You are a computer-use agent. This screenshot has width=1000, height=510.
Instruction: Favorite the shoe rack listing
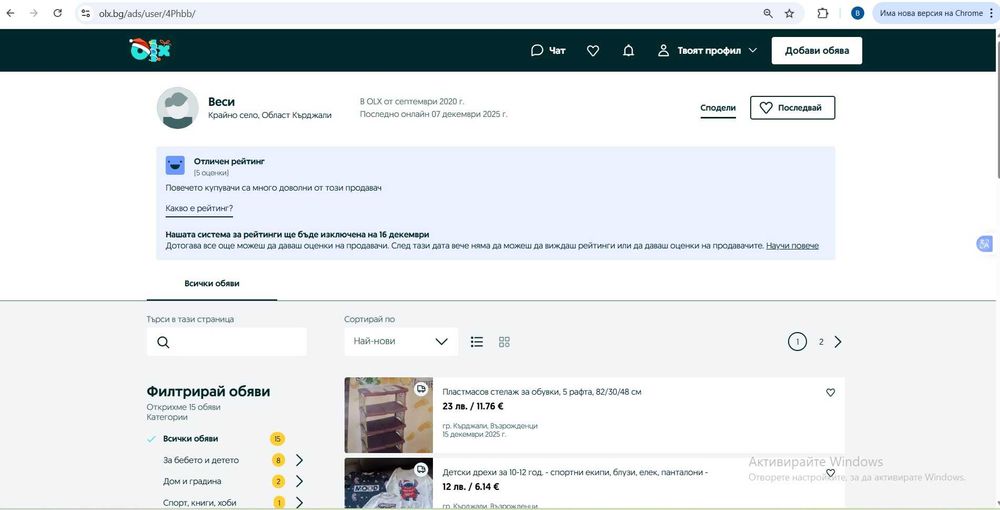830,393
